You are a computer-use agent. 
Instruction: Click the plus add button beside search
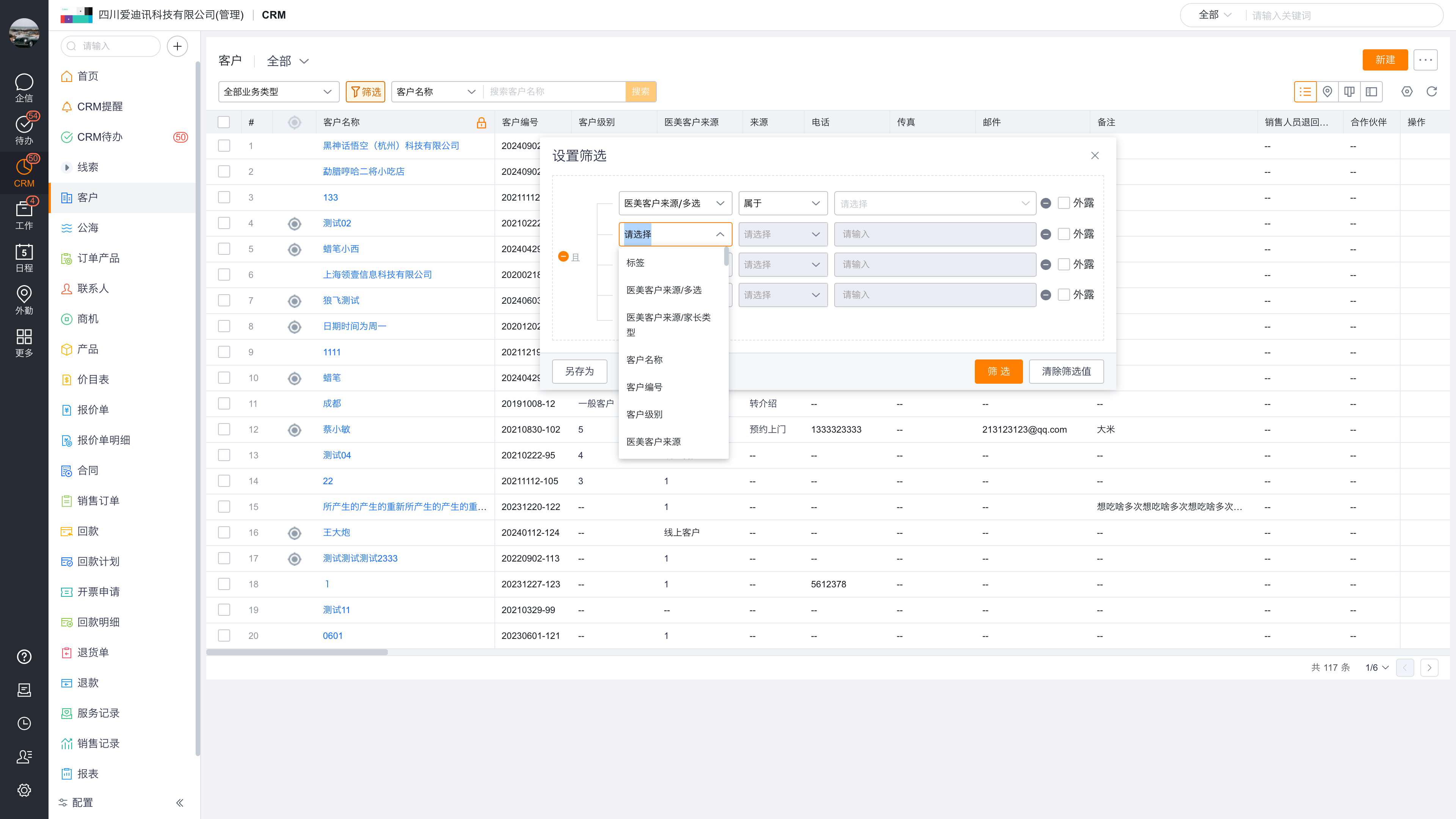177,46
